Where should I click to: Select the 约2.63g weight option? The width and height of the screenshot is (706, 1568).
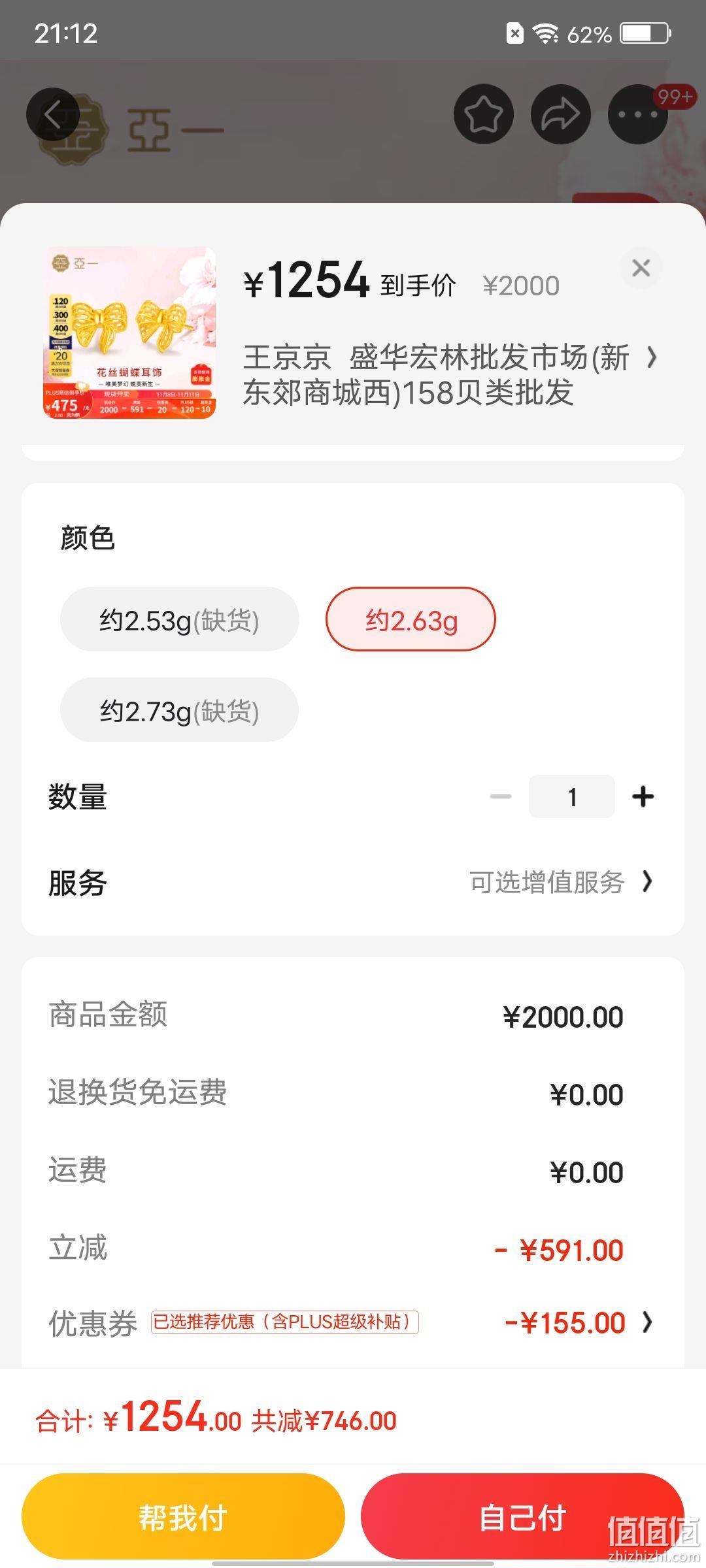(411, 619)
